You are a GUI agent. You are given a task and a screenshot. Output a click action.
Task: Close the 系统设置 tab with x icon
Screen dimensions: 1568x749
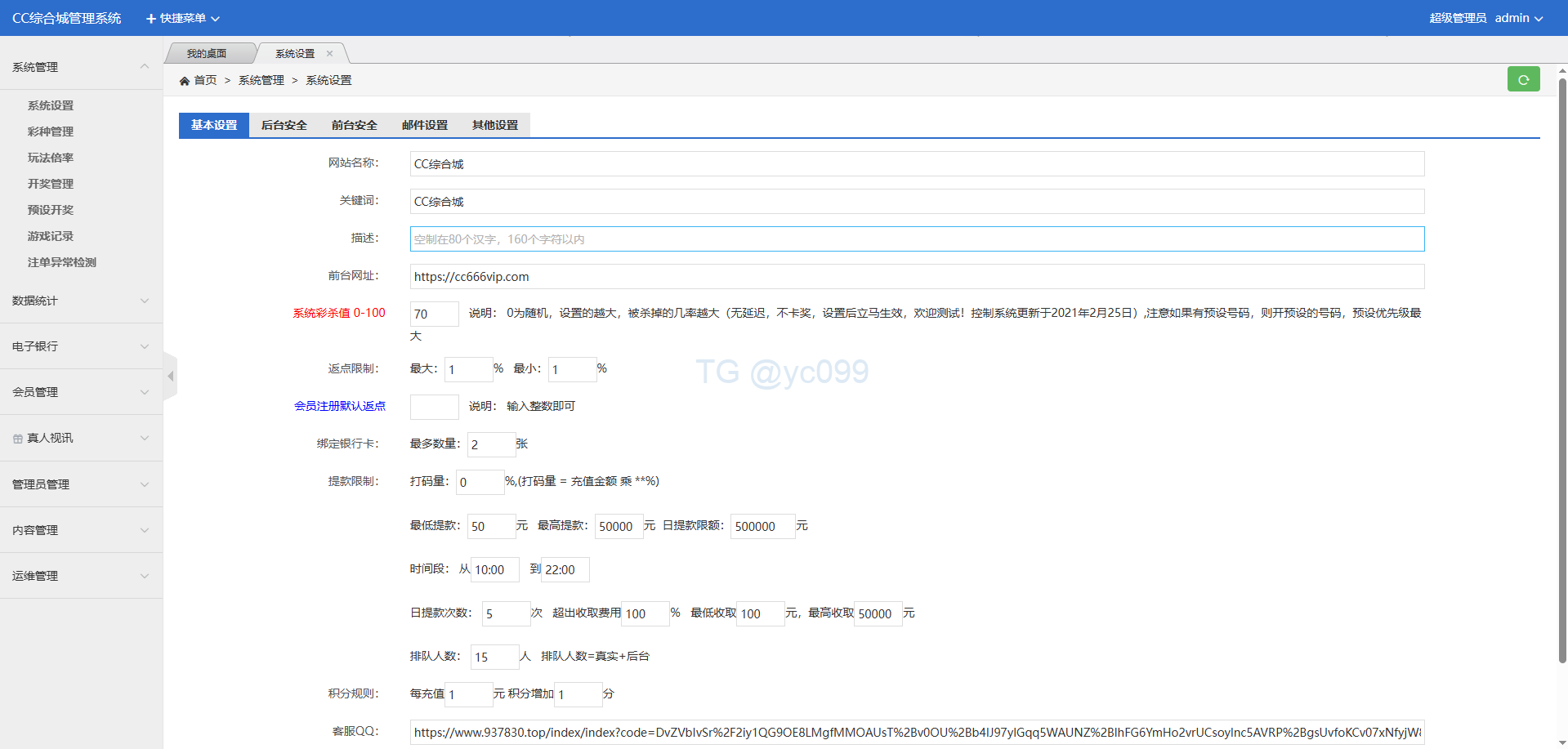pos(330,54)
